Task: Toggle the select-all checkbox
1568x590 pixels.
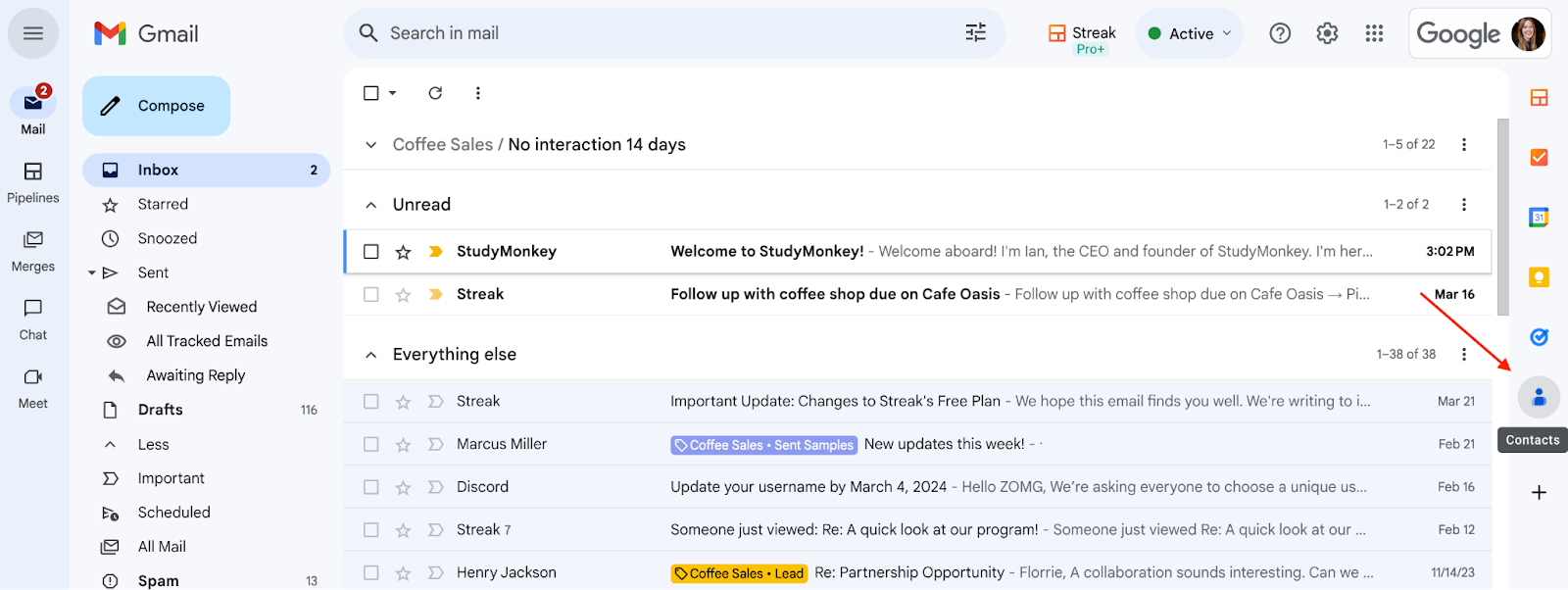Action: pos(370,93)
